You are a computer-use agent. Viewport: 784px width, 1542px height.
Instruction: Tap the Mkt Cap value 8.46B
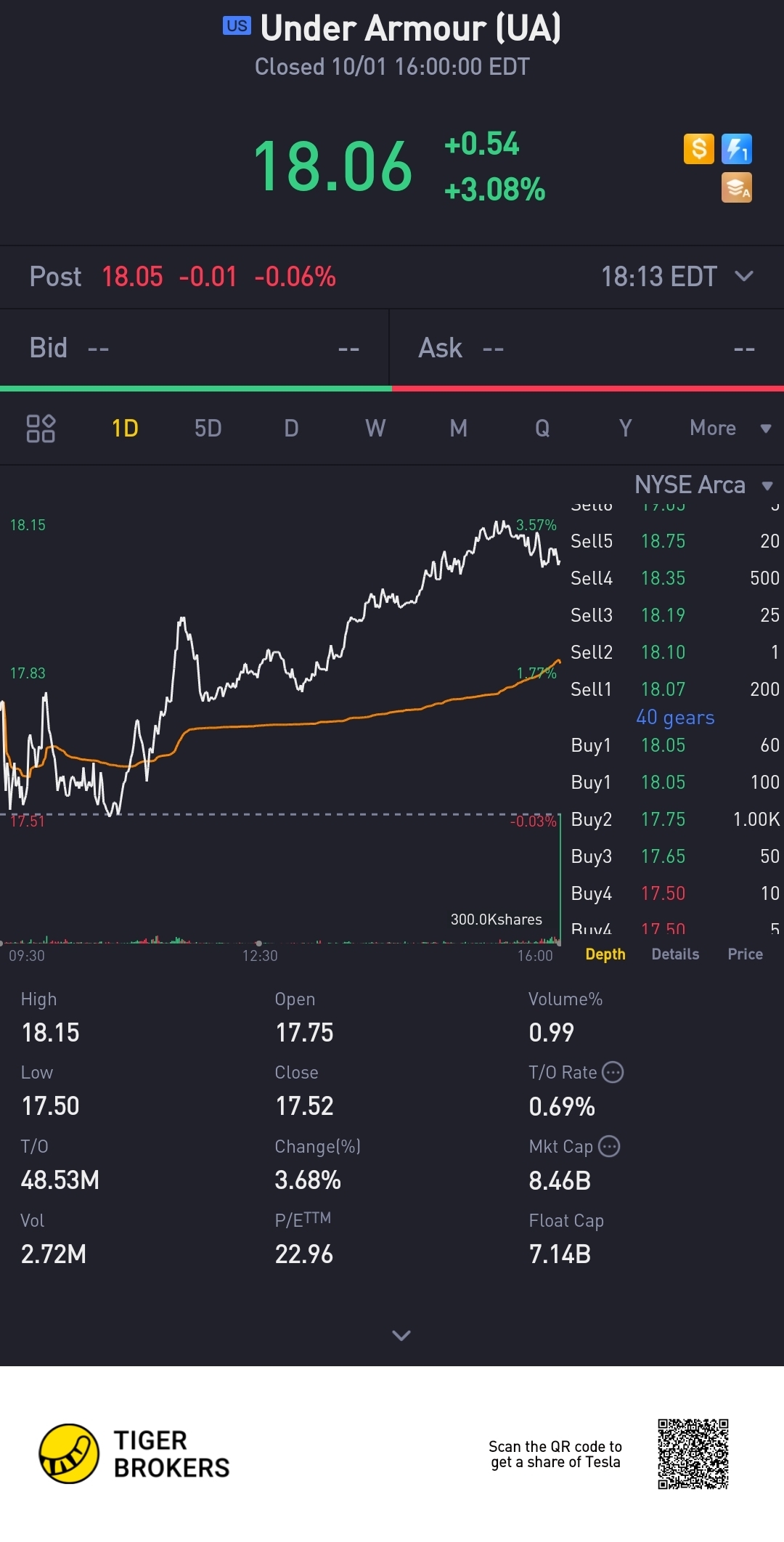click(560, 1180)
